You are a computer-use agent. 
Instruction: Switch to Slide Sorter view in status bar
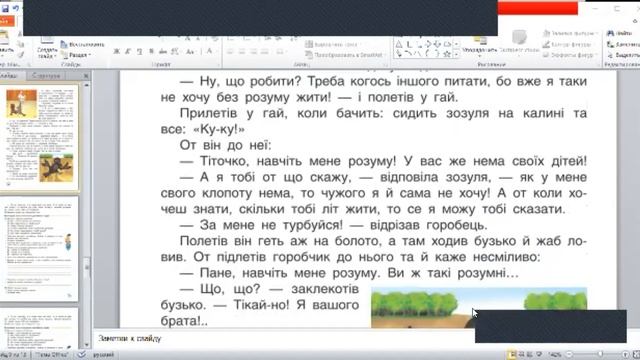(521, 354)
